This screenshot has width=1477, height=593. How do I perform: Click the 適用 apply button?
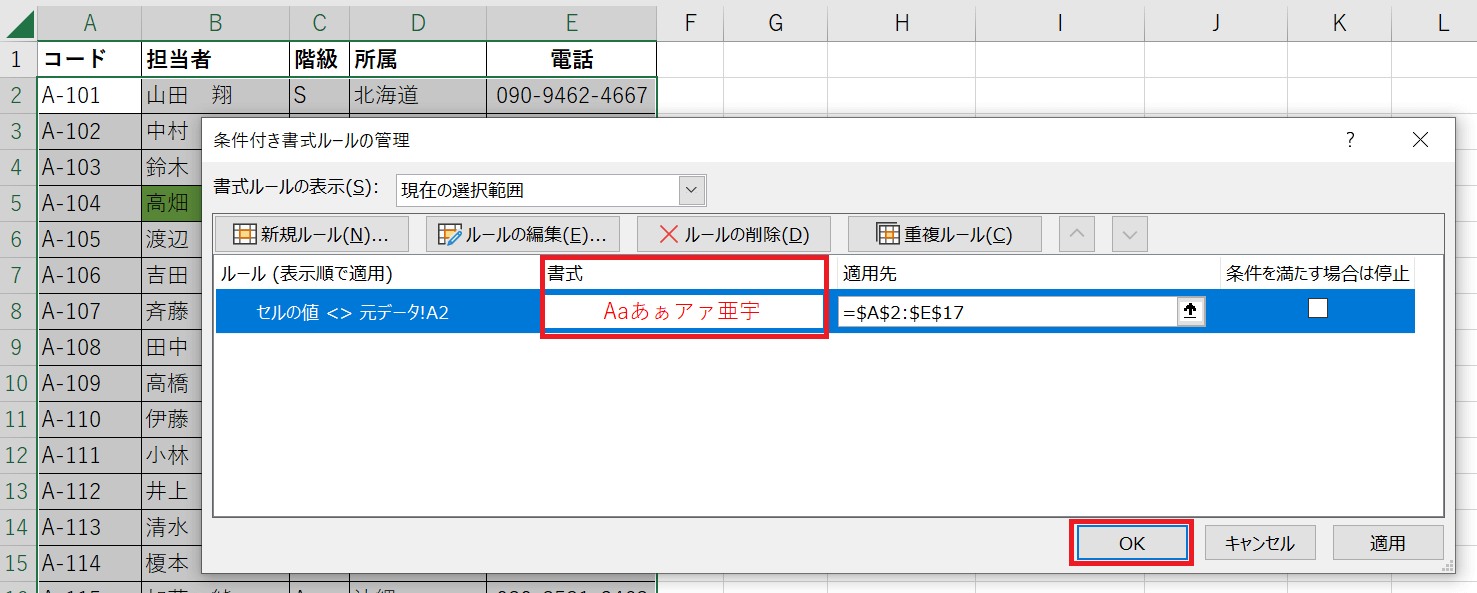coord(1387,543)
